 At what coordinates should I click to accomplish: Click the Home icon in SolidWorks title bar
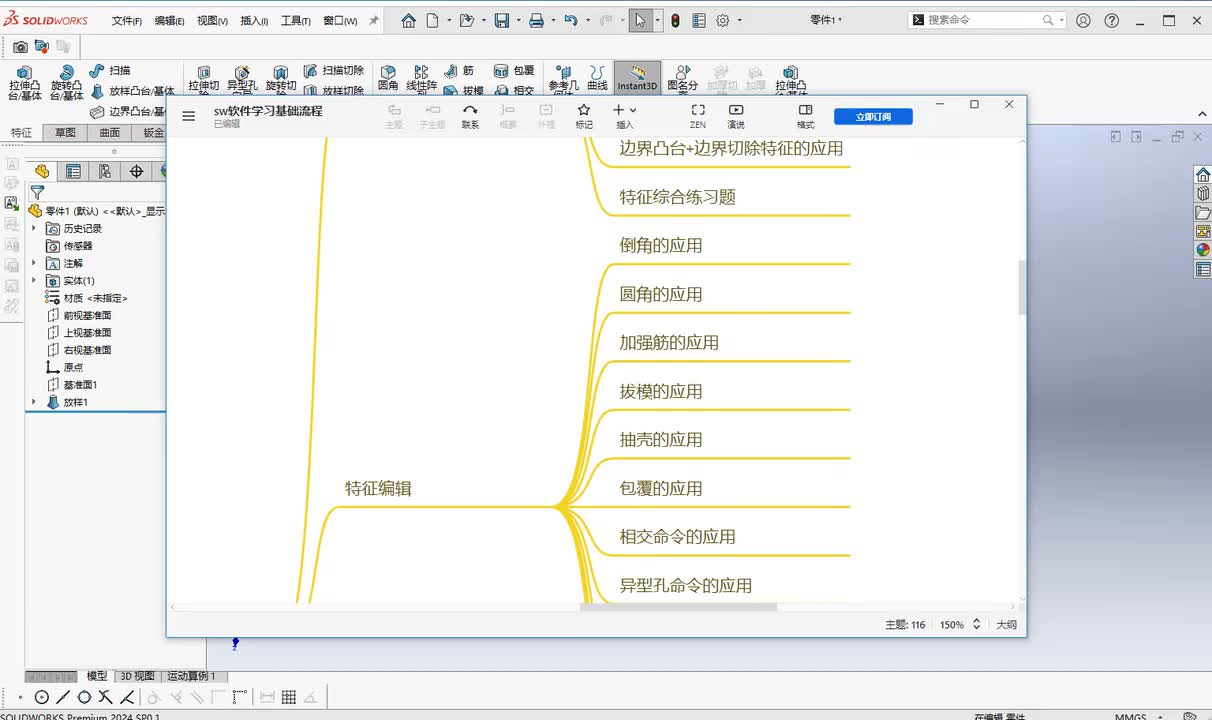(x=408, y=20)
